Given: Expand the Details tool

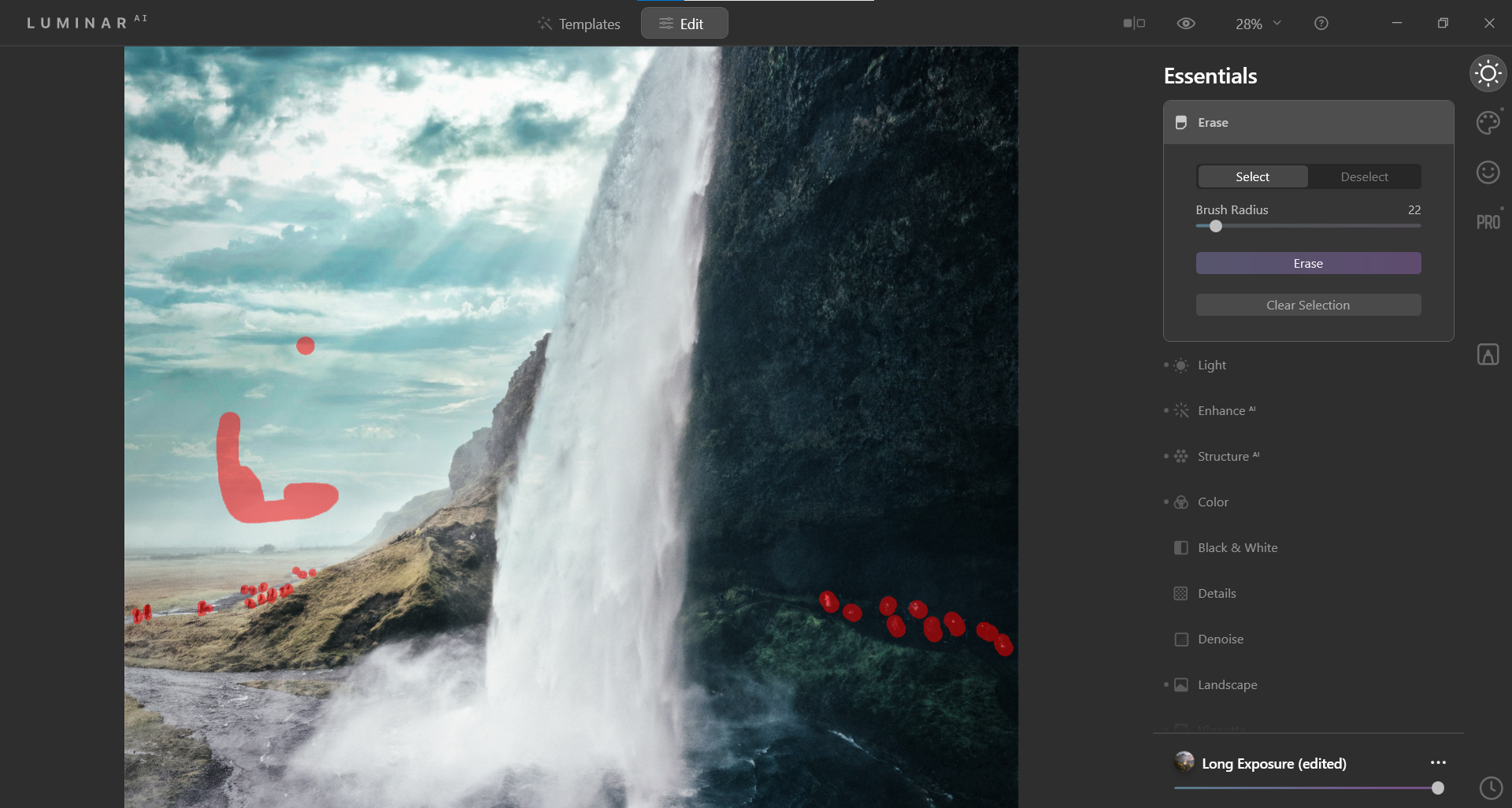Looking at the screenshot, I should click(x=1308, y=594).
